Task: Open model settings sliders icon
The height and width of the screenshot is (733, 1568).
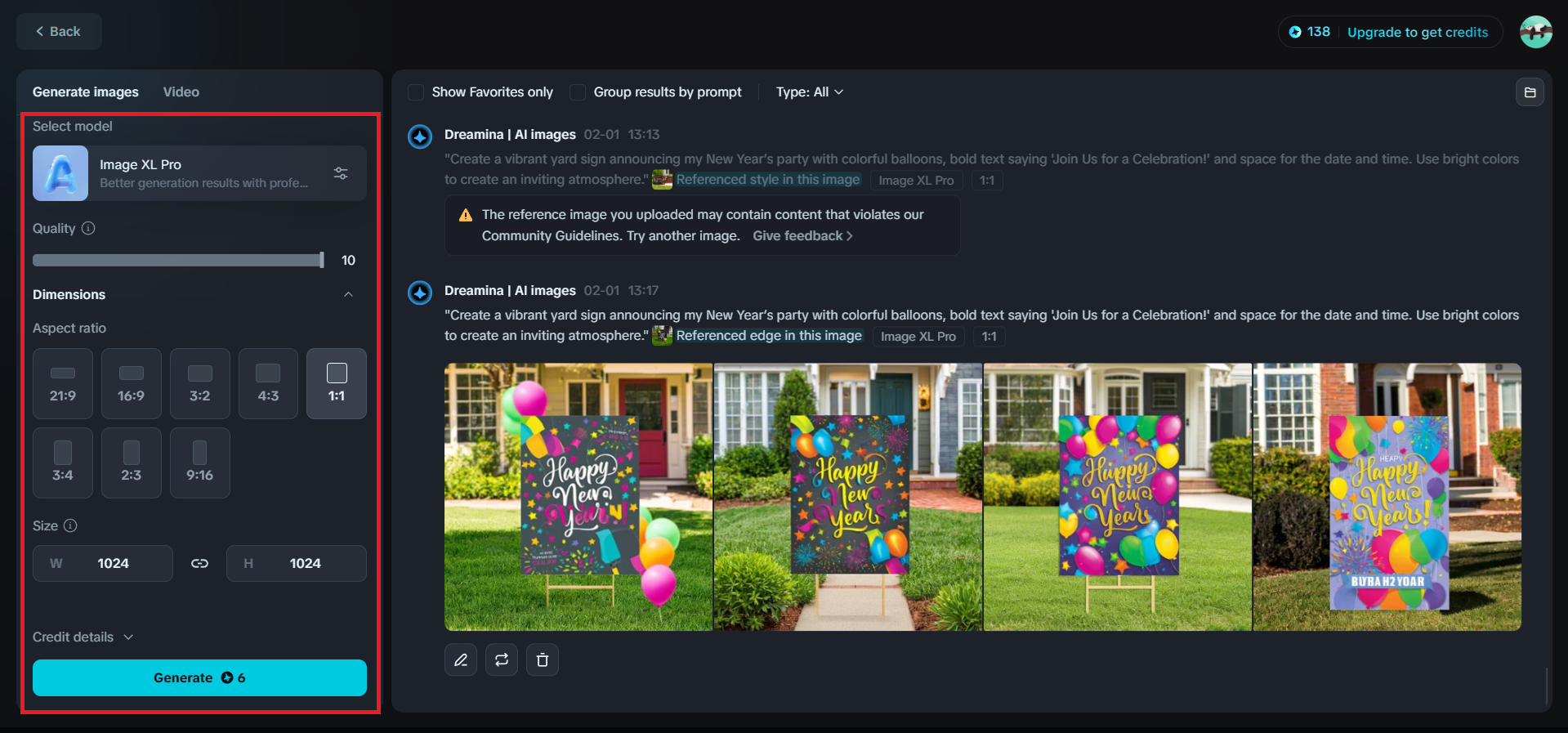Action: click(341, 173)
